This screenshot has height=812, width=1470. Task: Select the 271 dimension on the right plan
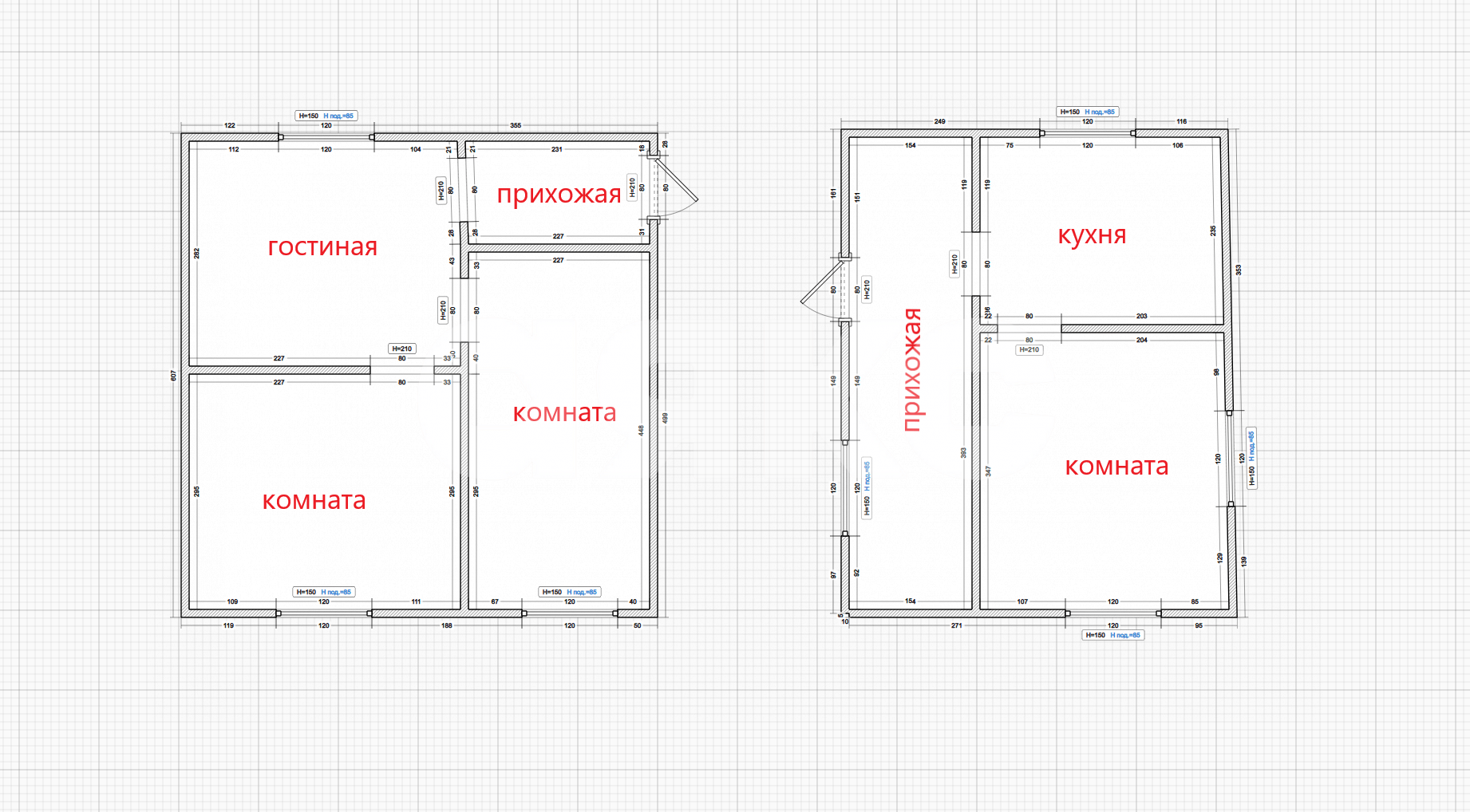coord(956,625)
